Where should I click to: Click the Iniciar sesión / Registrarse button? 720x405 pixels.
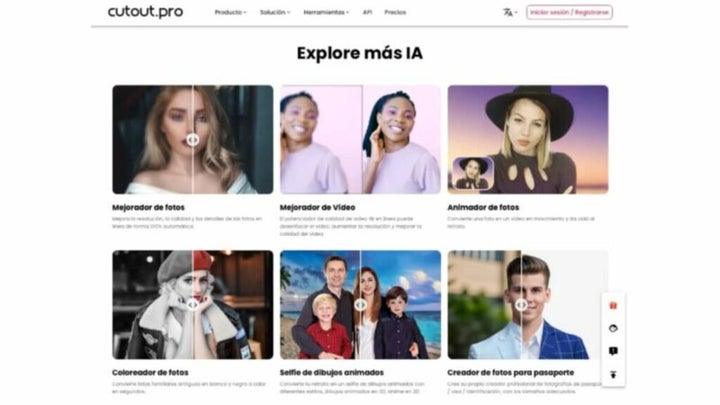click(x=569, y=12)
